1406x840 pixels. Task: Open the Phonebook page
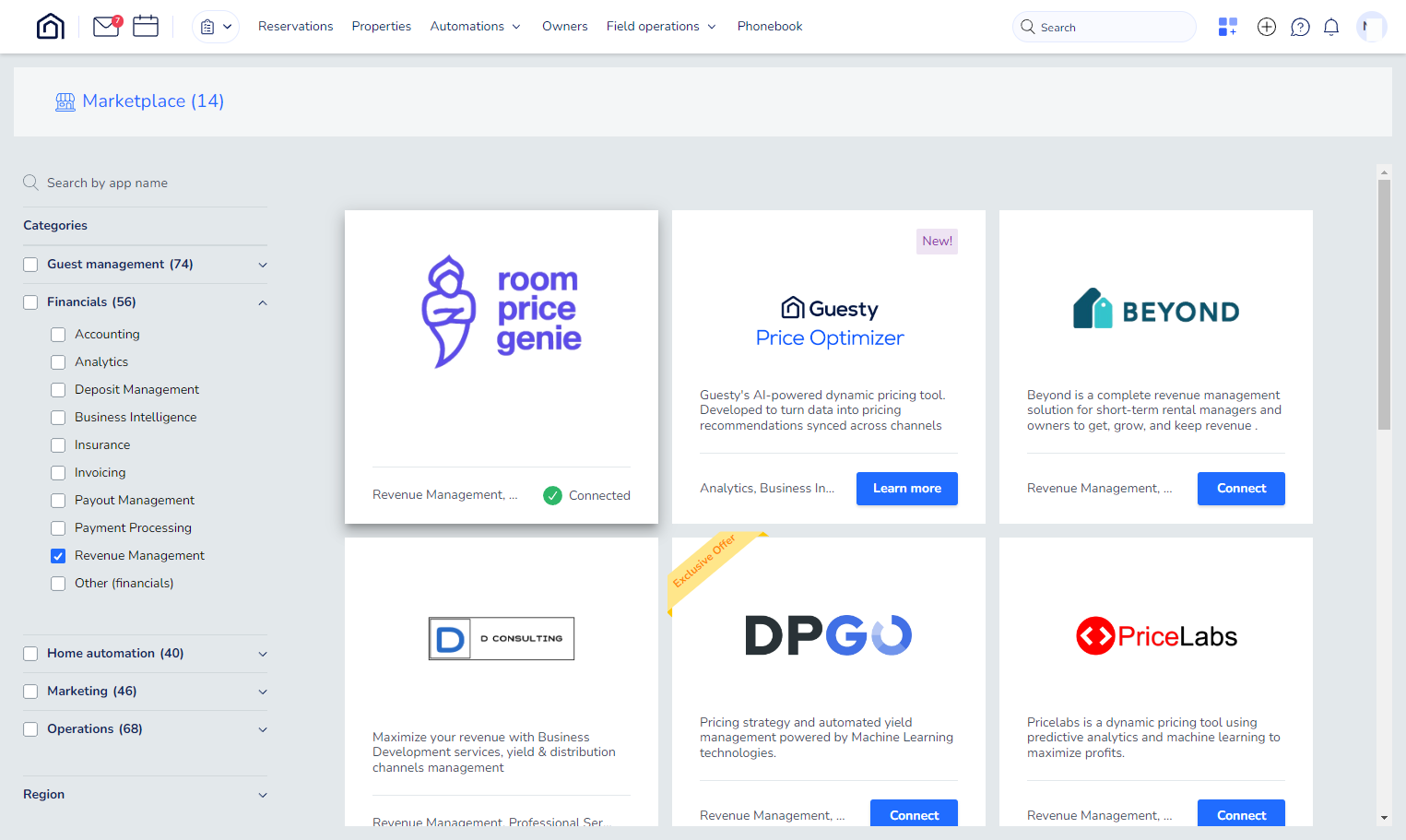[770, 27]
